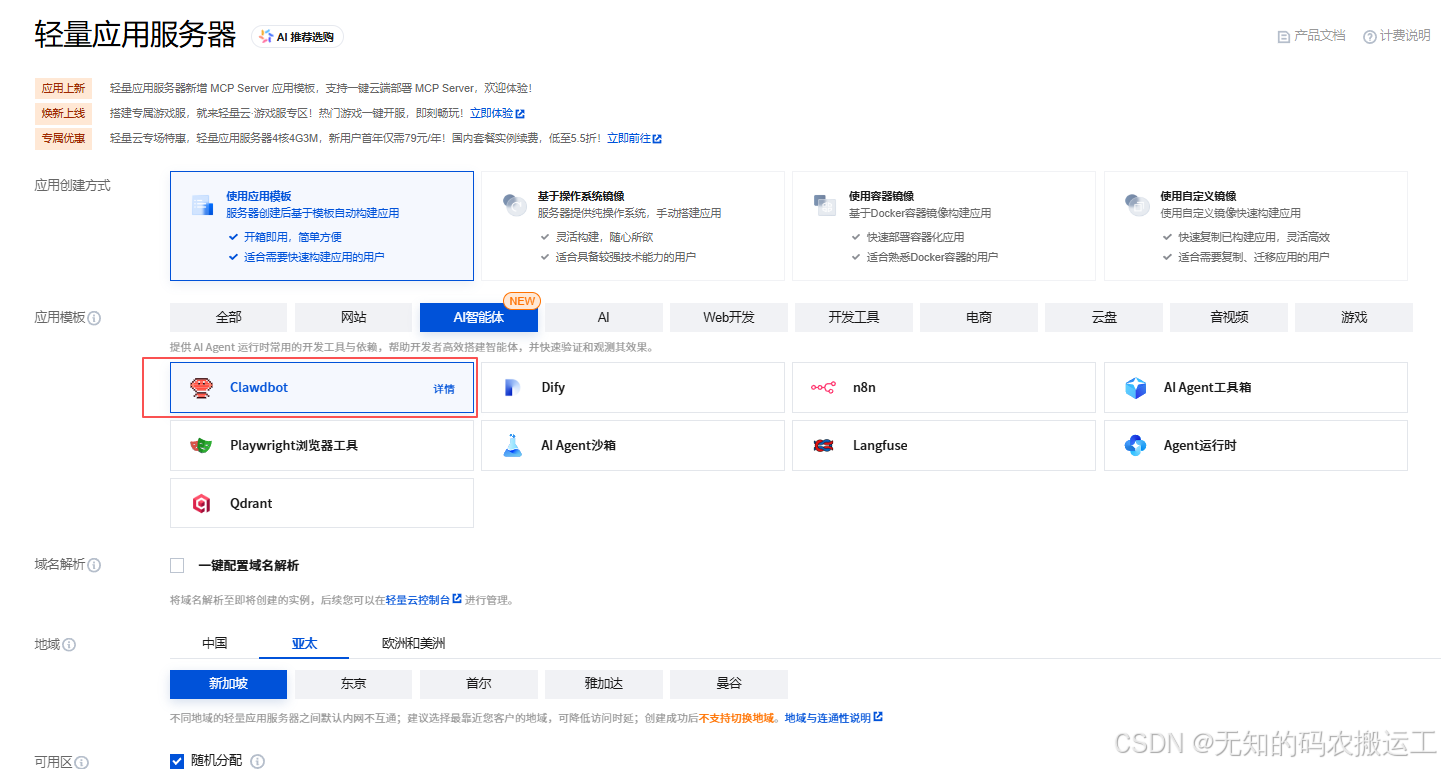Click the 专属优惠 tag
This screenshot has width=1441, height=769.
click(63, 139)
